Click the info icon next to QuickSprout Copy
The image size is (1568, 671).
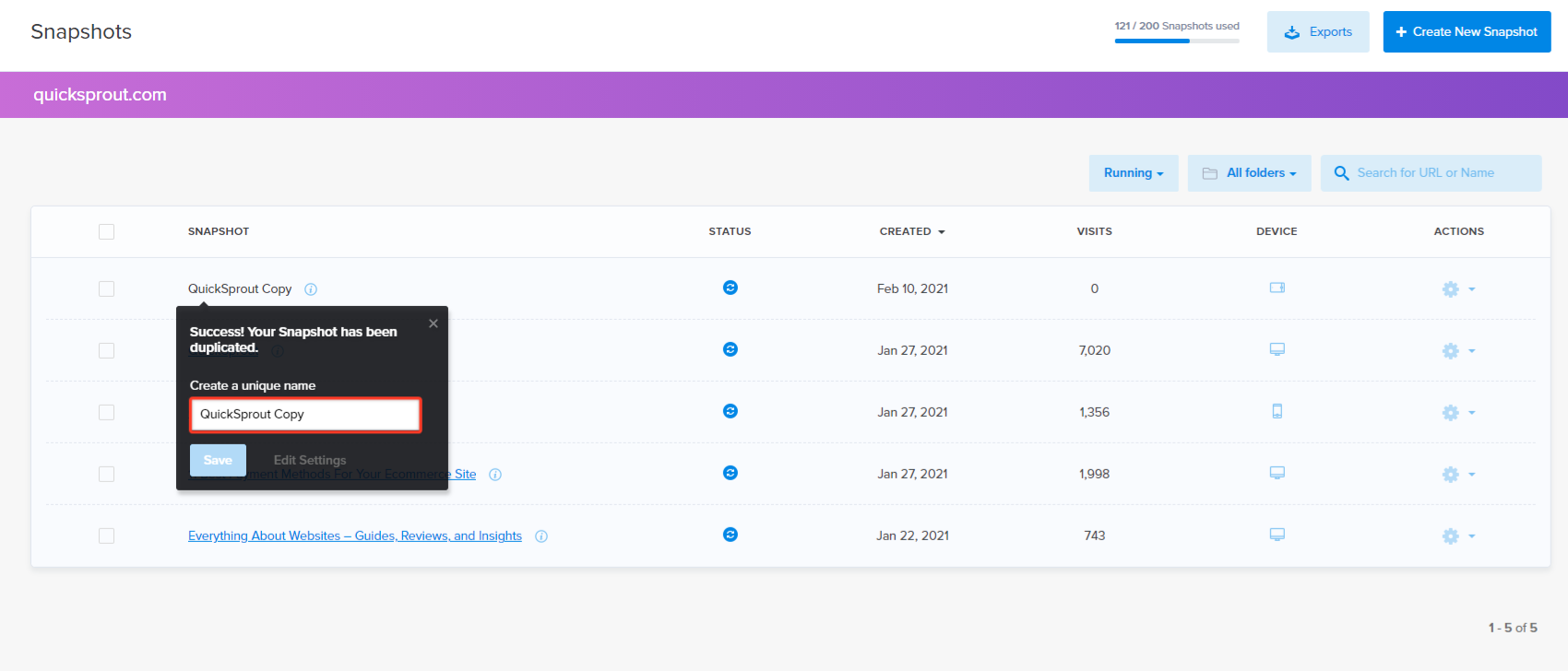point(311,289)
